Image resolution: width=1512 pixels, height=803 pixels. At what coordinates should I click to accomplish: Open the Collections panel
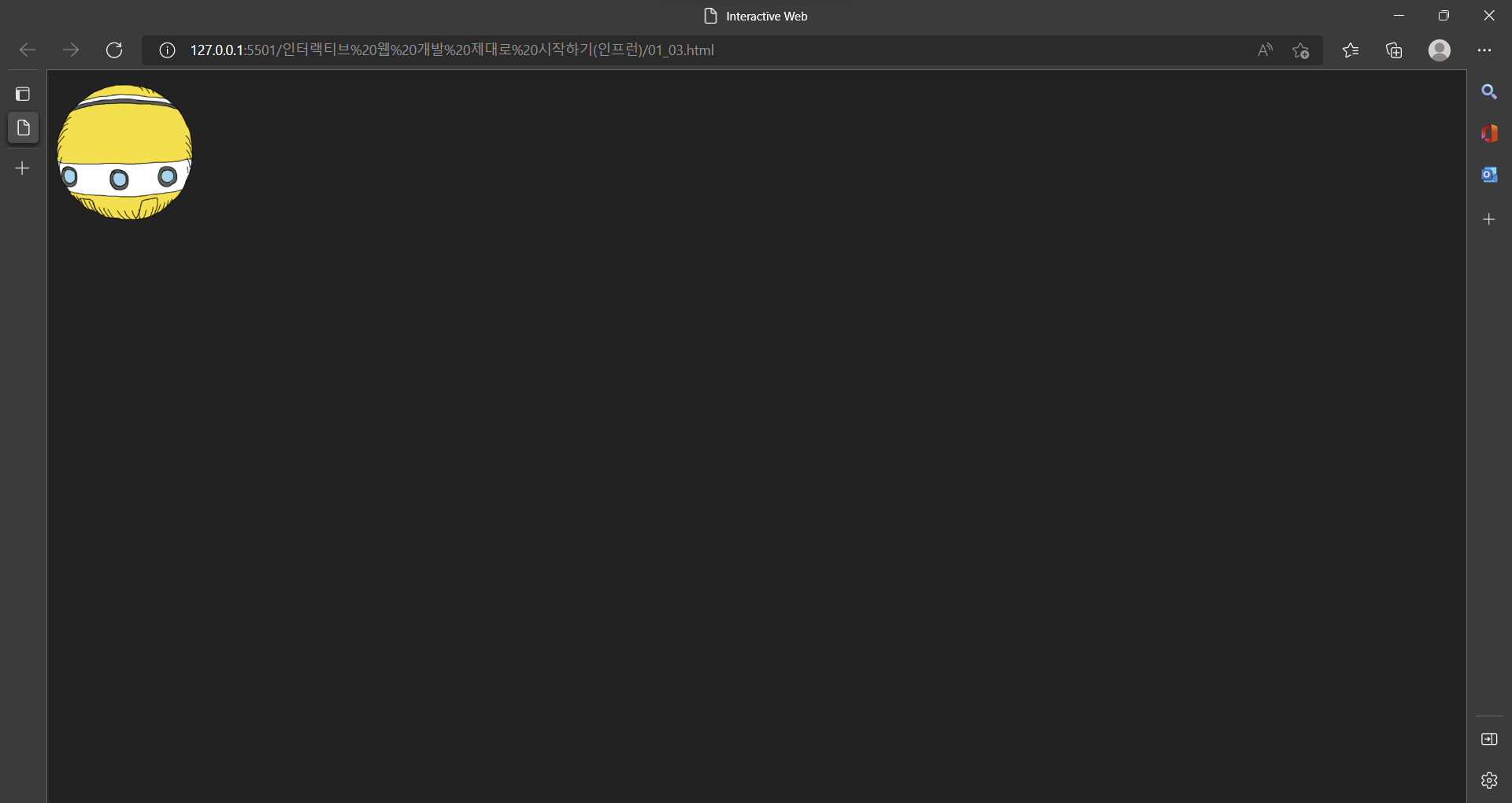(x=1394, y=50)
